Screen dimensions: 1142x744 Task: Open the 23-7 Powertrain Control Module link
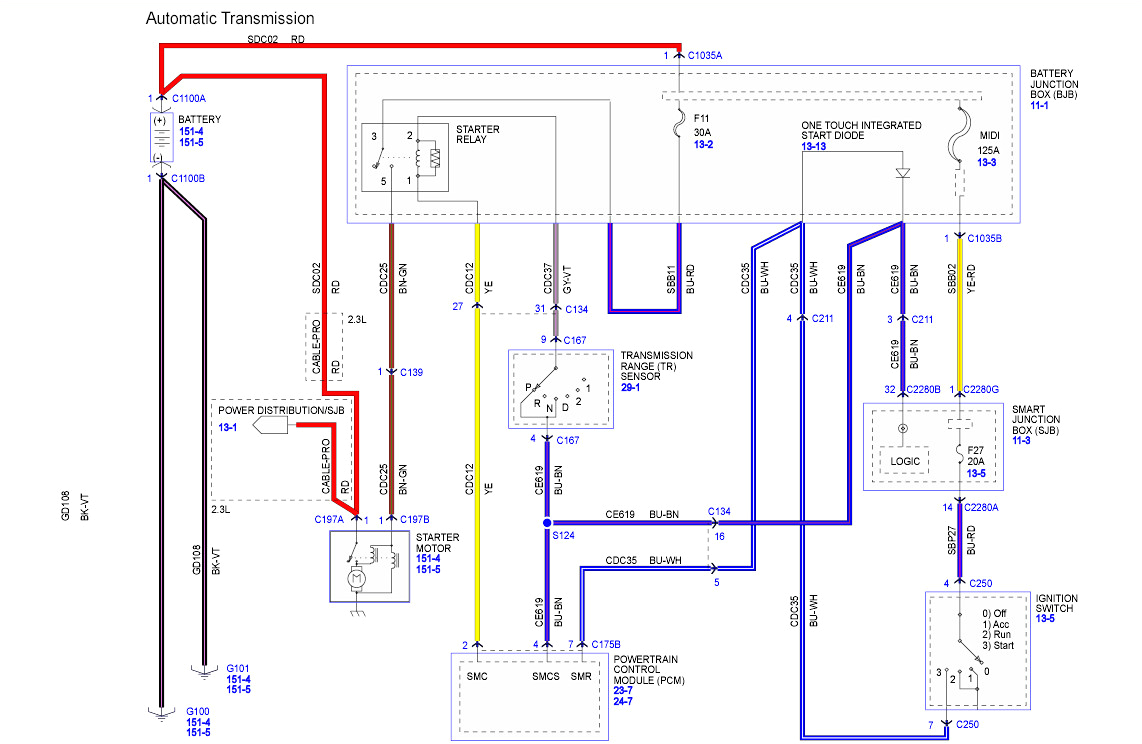tap(622, 690)
